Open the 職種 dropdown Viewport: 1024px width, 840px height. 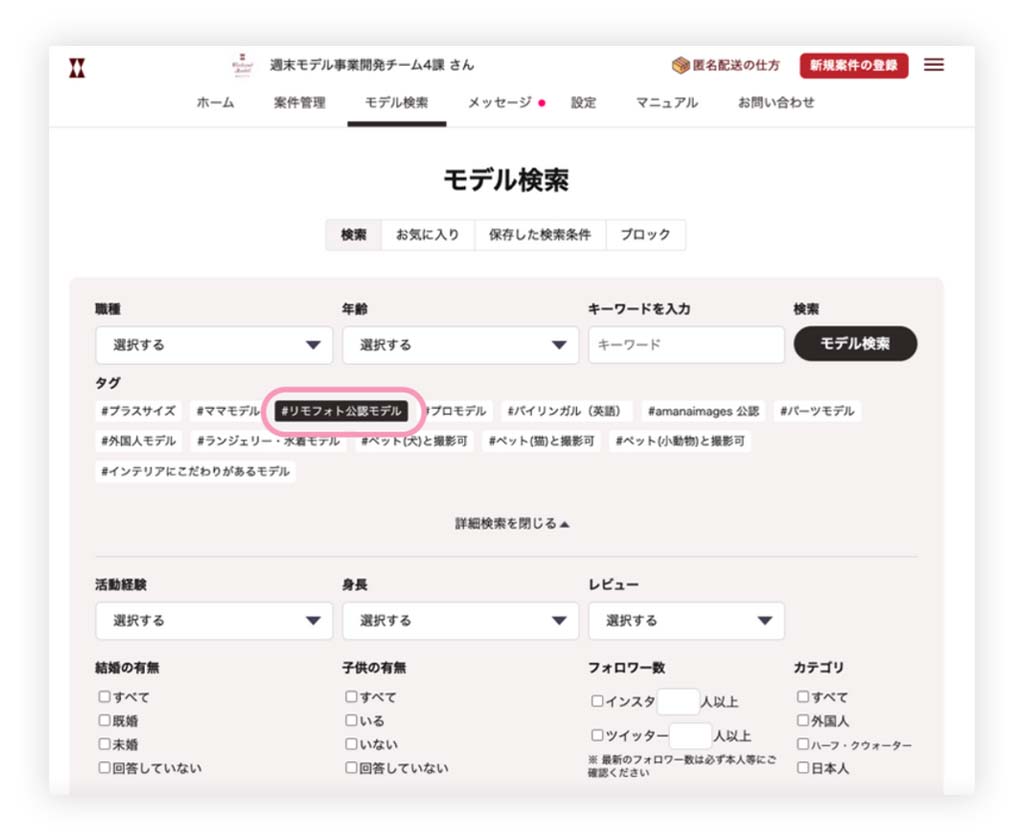pos(214,345)
